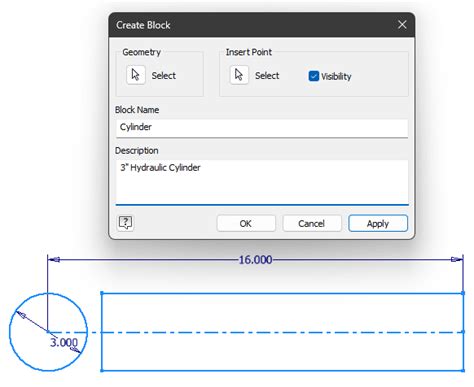The width and height of the screenshot is (474, 387).
Task: Click the OK button
Action: (x=246, y=223)
